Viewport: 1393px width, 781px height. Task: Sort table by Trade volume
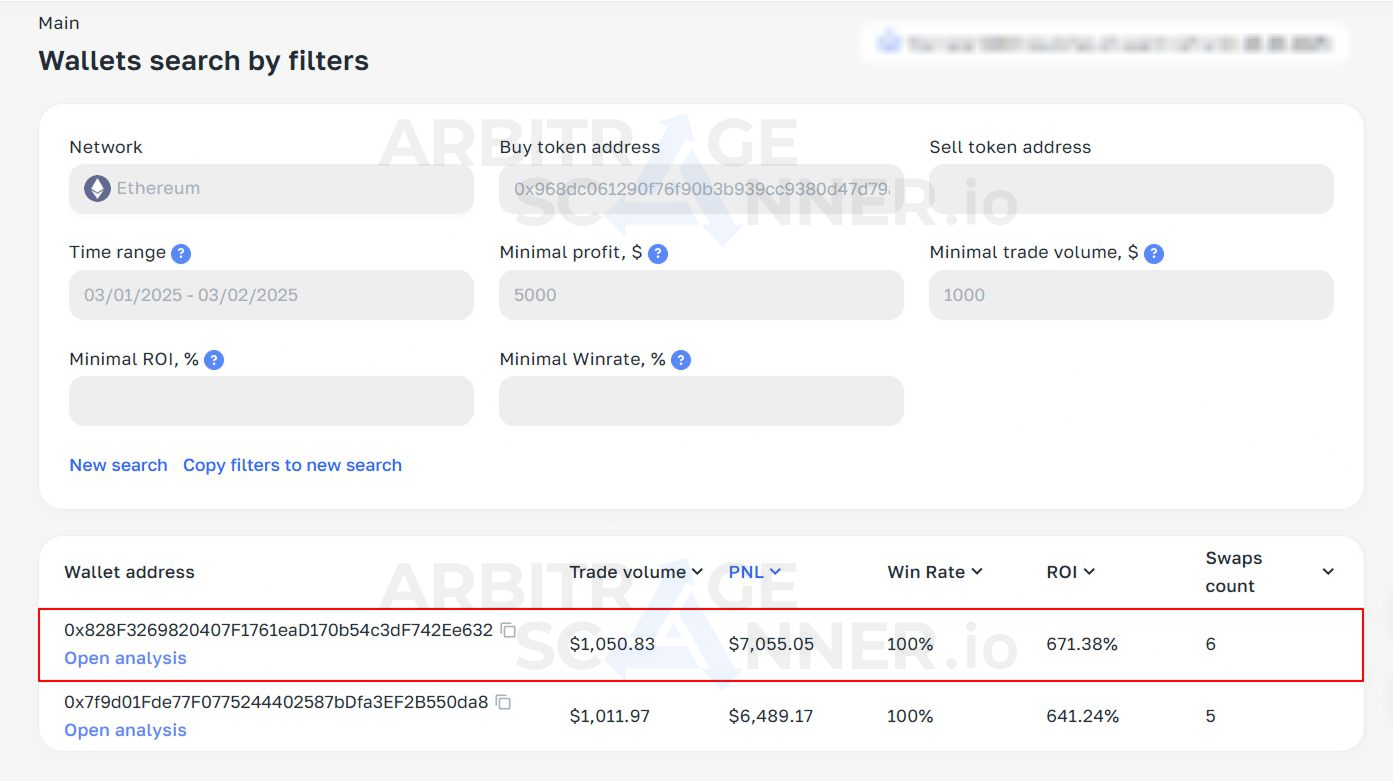(x=637, y=572)
